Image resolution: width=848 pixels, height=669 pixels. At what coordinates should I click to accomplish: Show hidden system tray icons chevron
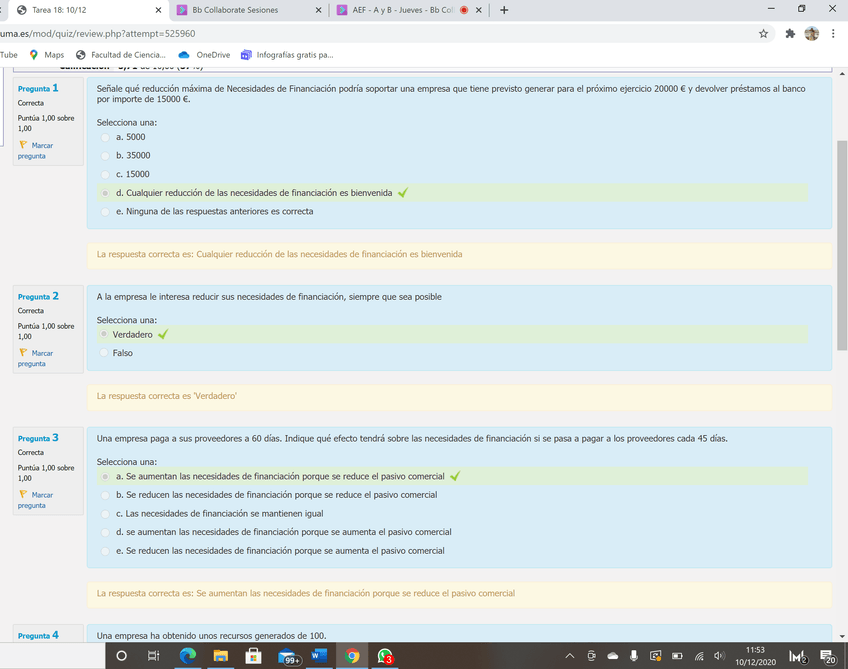point(569,656)
